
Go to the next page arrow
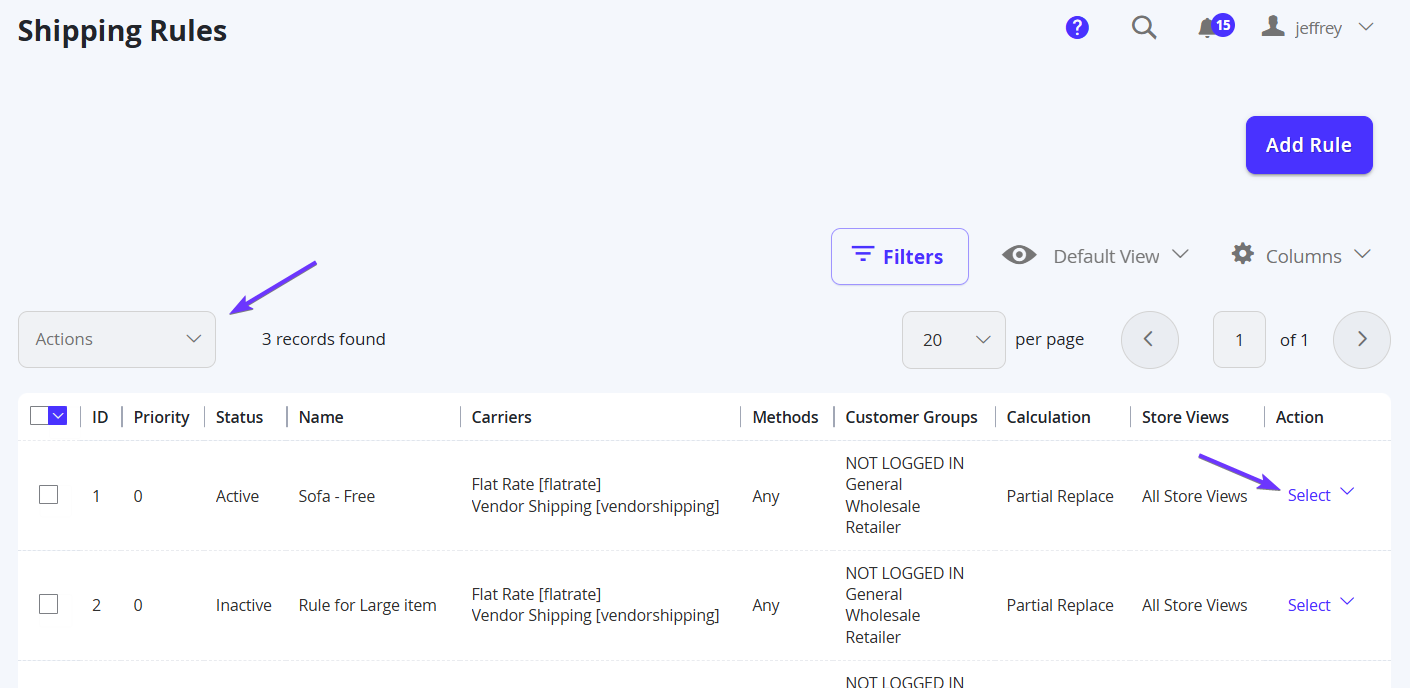[x=1362, y=340]
